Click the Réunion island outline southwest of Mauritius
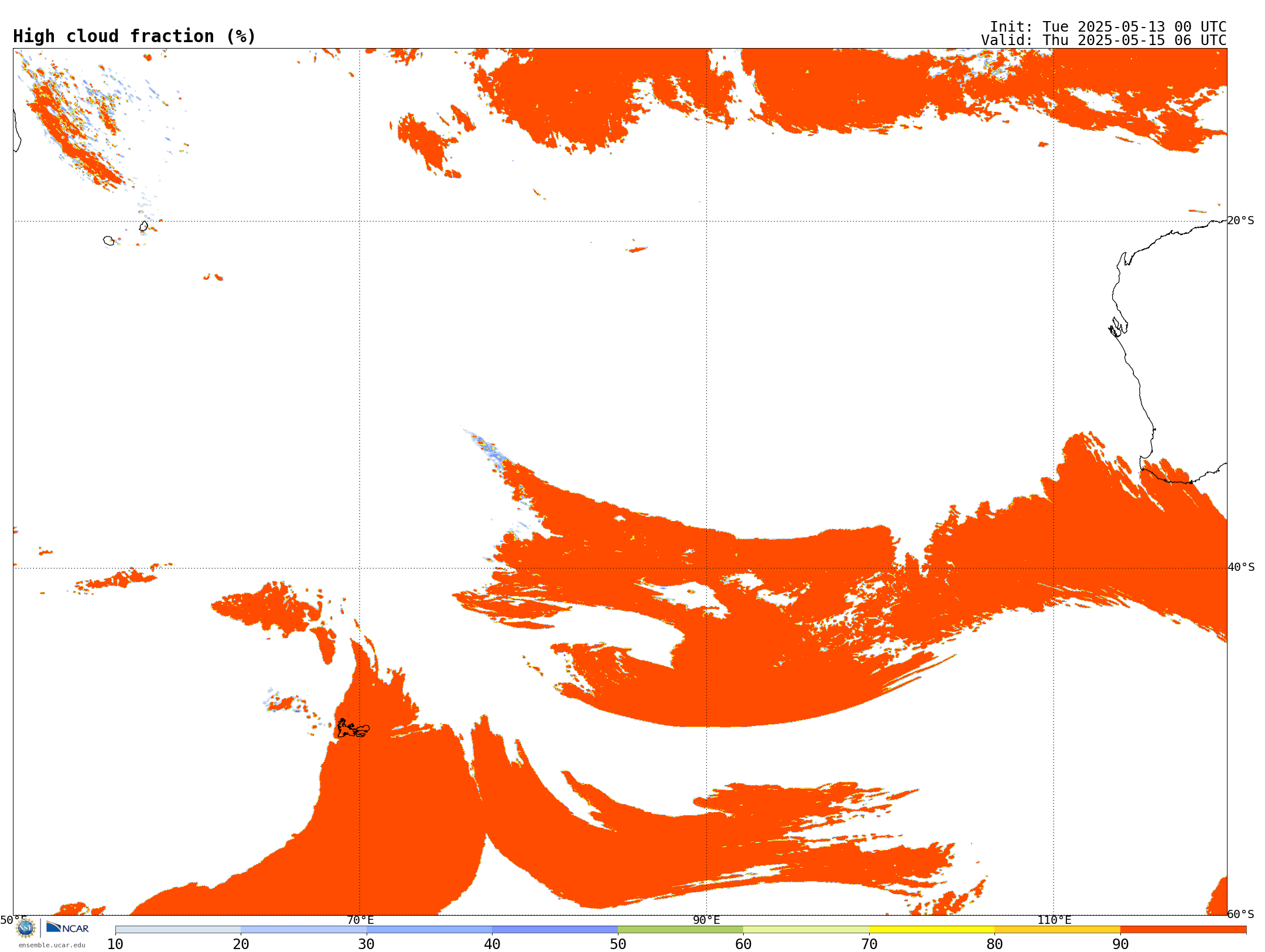Screen dimensions: 1265x952 click(108, 241)
